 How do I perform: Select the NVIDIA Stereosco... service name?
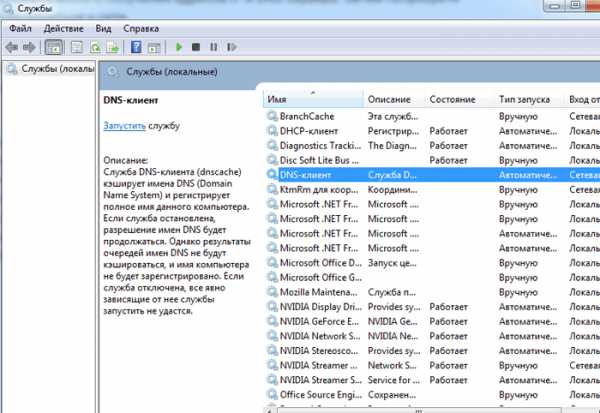319,350
